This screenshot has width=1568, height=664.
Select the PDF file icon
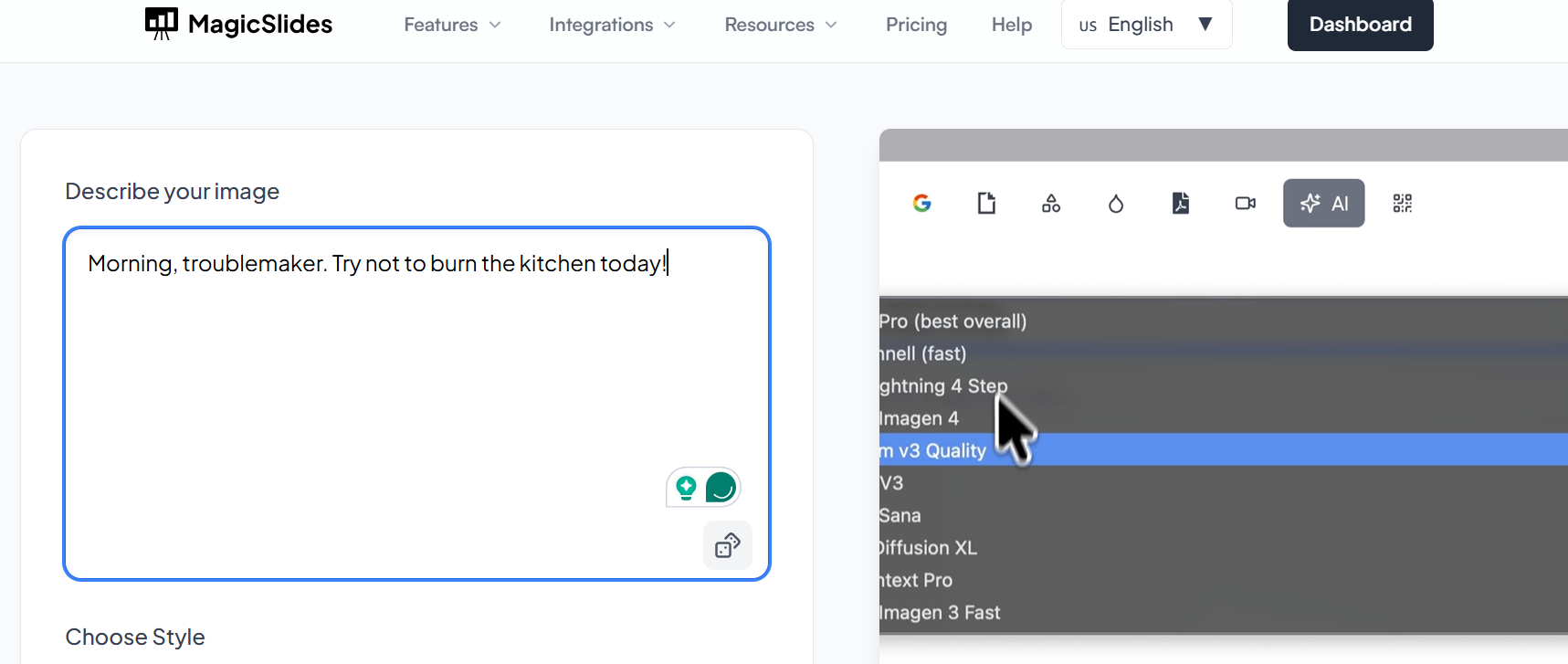coord(1181,203)
